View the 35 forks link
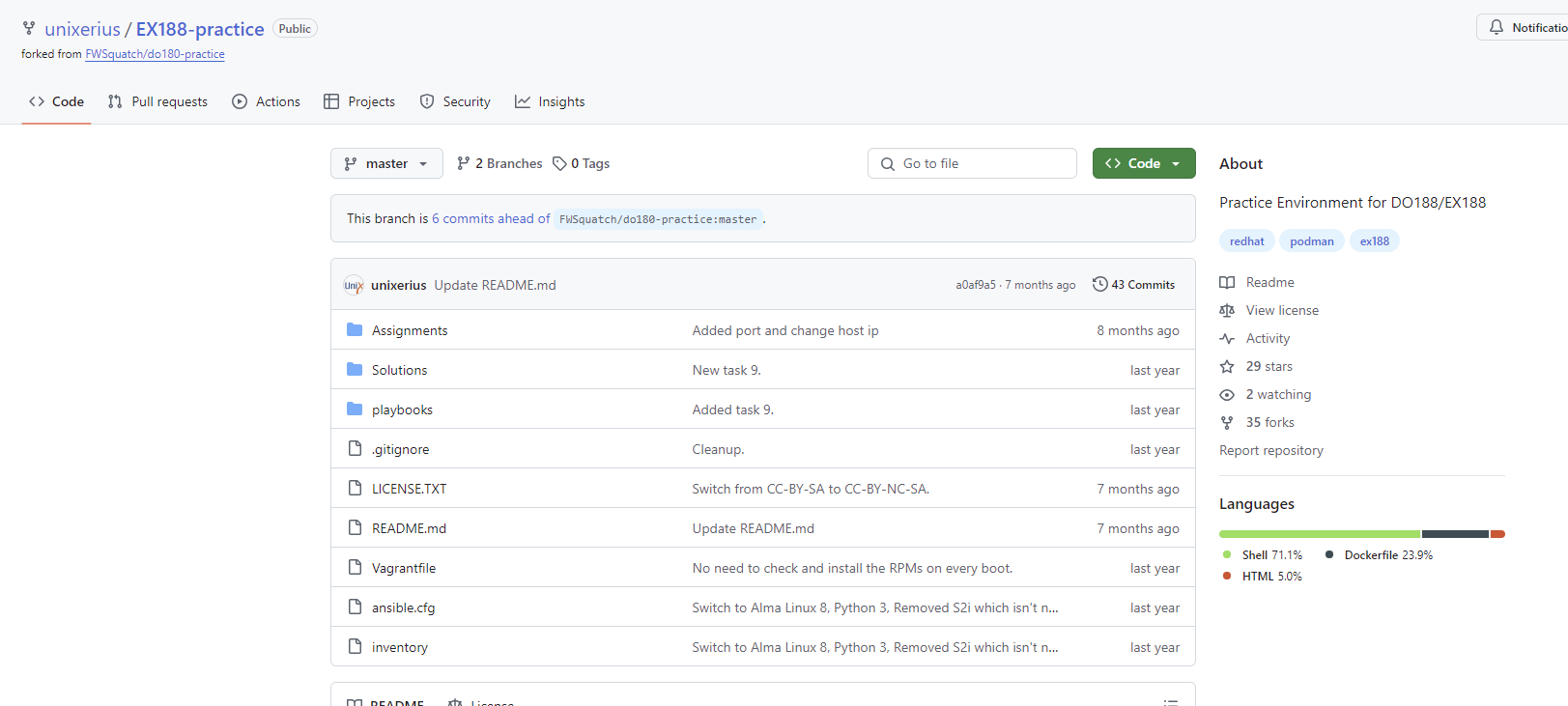Viewport: 1568px width, 706px height. pyautogui.click(x=1257, y=422)
